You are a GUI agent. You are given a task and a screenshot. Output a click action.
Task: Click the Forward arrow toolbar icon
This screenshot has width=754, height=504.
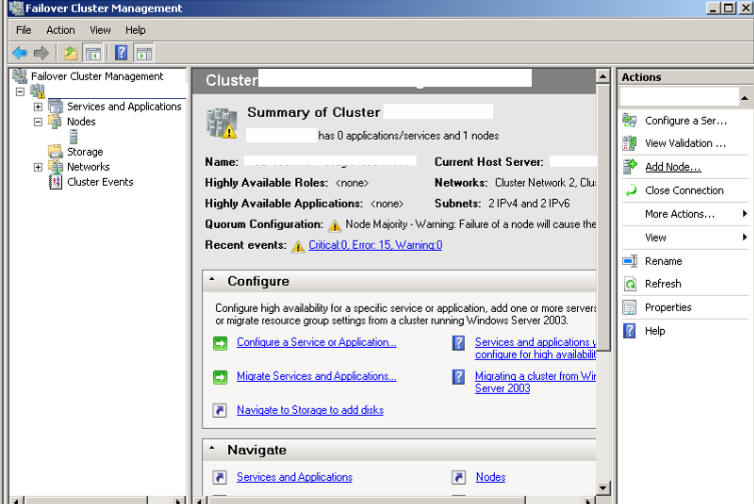point(41,52)
